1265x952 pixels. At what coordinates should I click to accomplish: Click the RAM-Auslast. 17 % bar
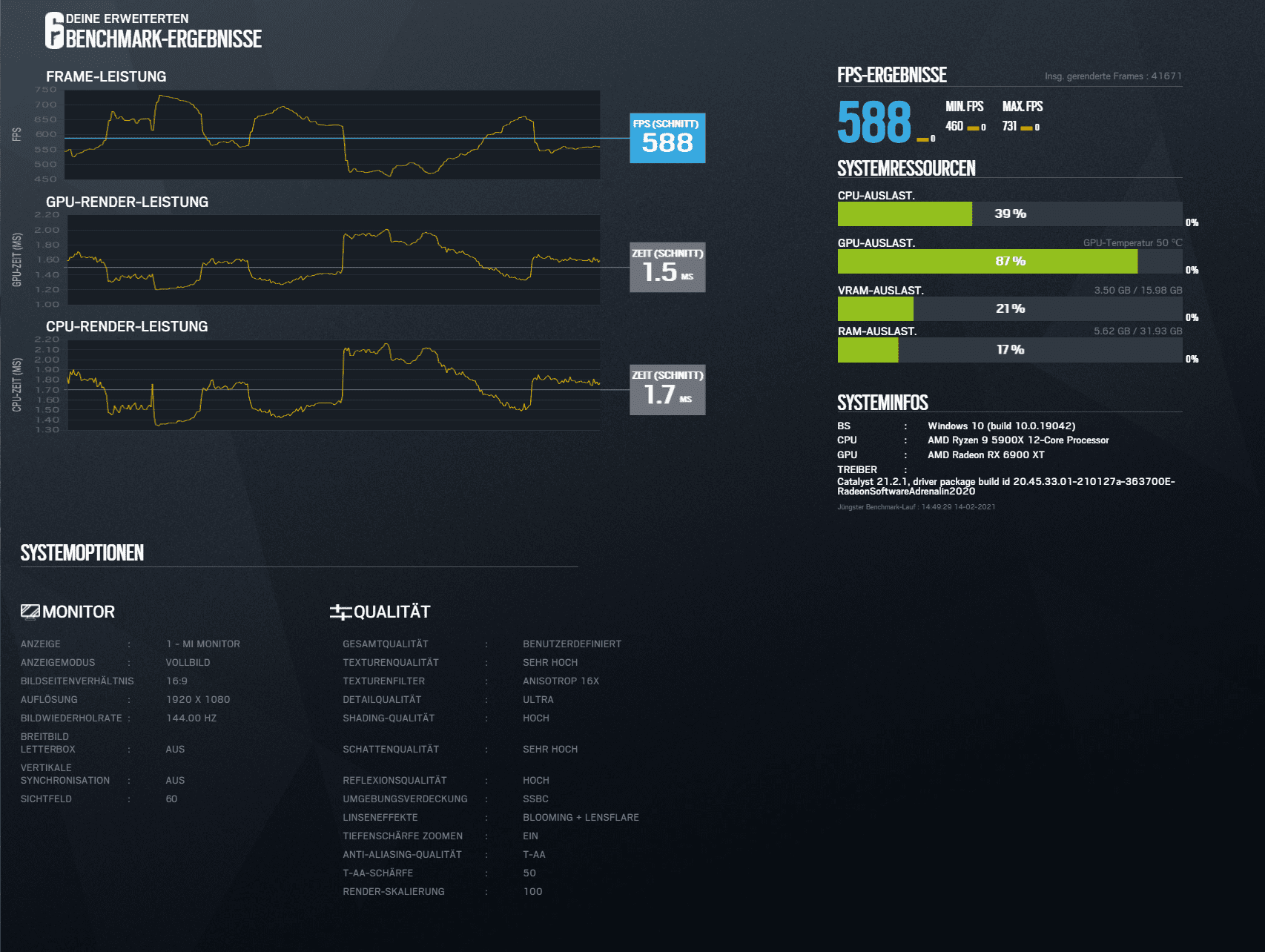(x=1010, y=350)
